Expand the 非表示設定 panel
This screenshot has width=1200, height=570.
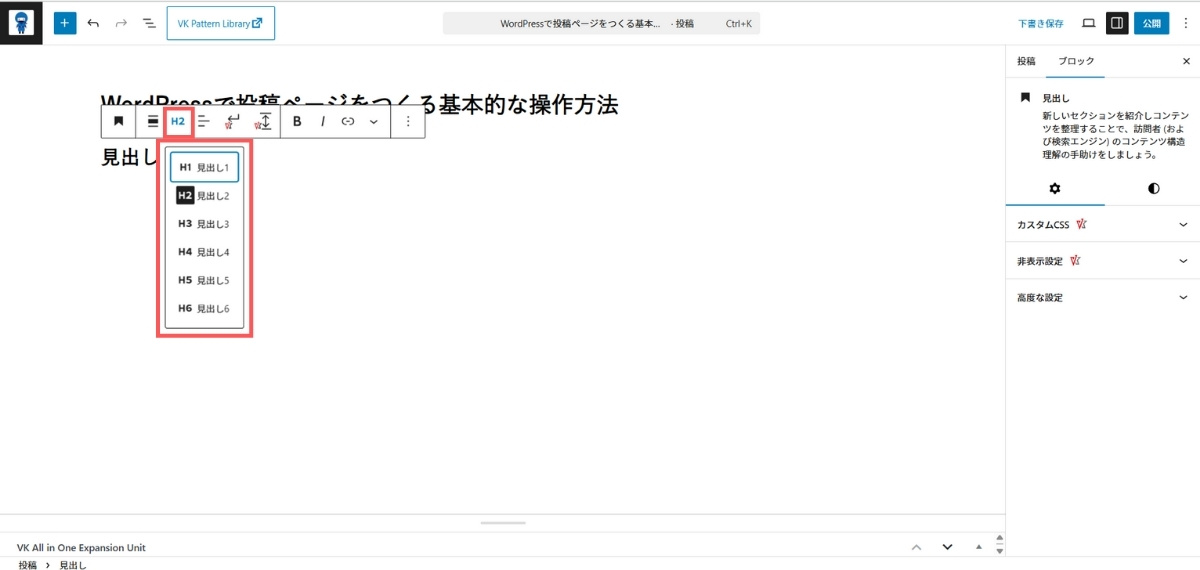tap(1102, 261)
